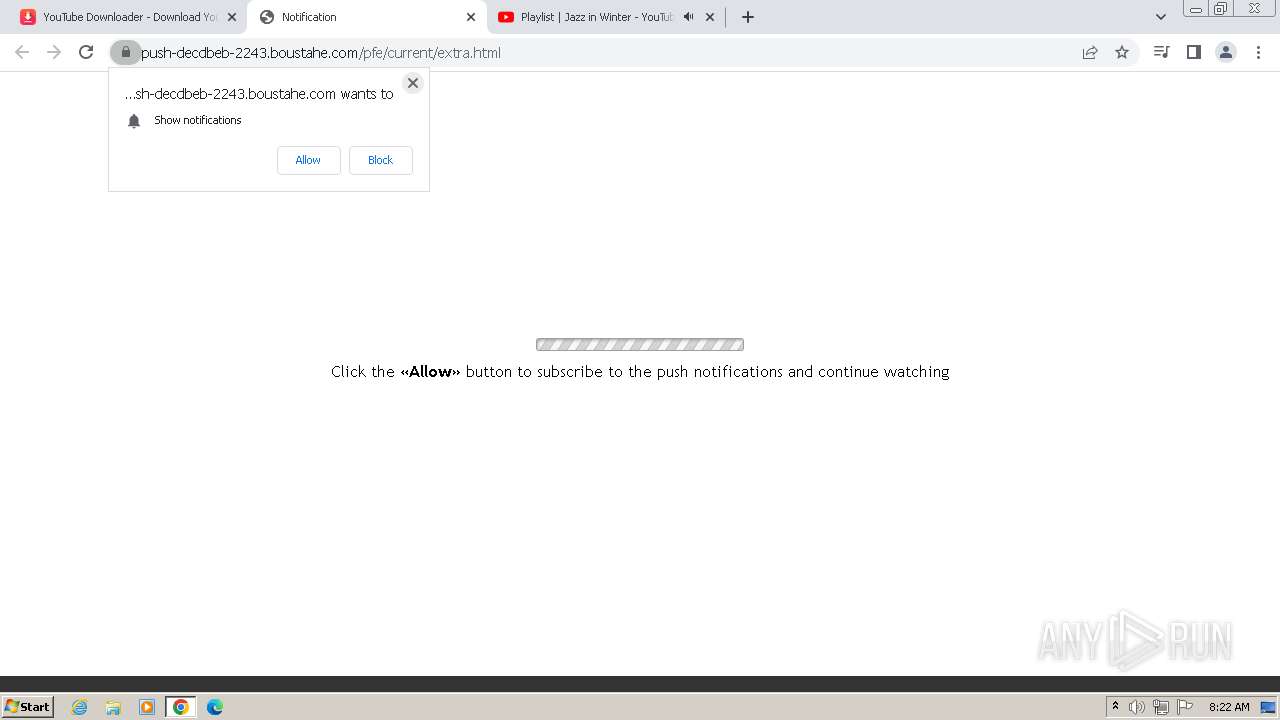The image size is (1280, 720).
Task: Dismiss the notification permission popup
Action: 412,83
